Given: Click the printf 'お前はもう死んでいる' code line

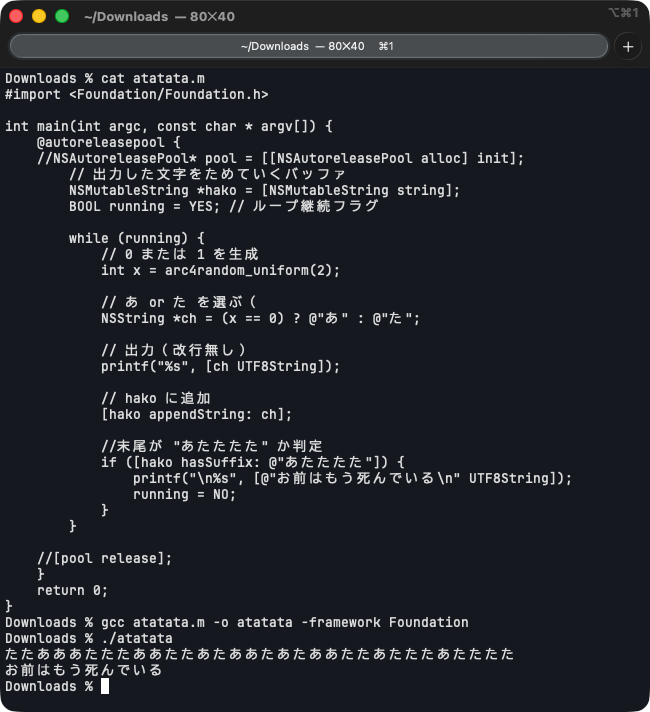Looking at the screenshot, I should tap(352, 478).
